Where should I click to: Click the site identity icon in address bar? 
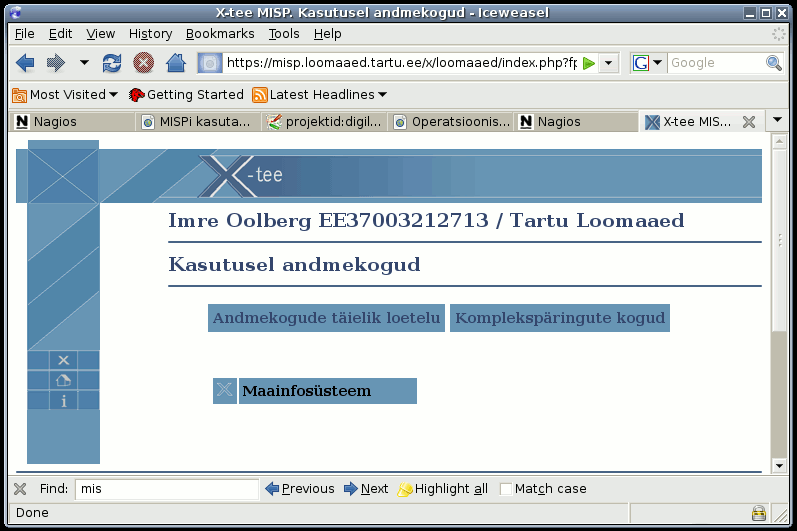point(210,63)
